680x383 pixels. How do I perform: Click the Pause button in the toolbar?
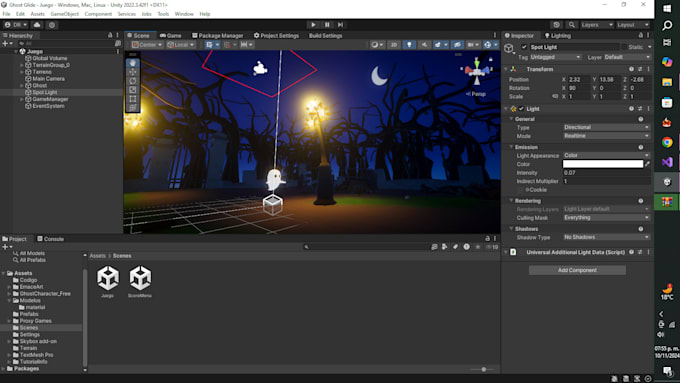[327, 25]
